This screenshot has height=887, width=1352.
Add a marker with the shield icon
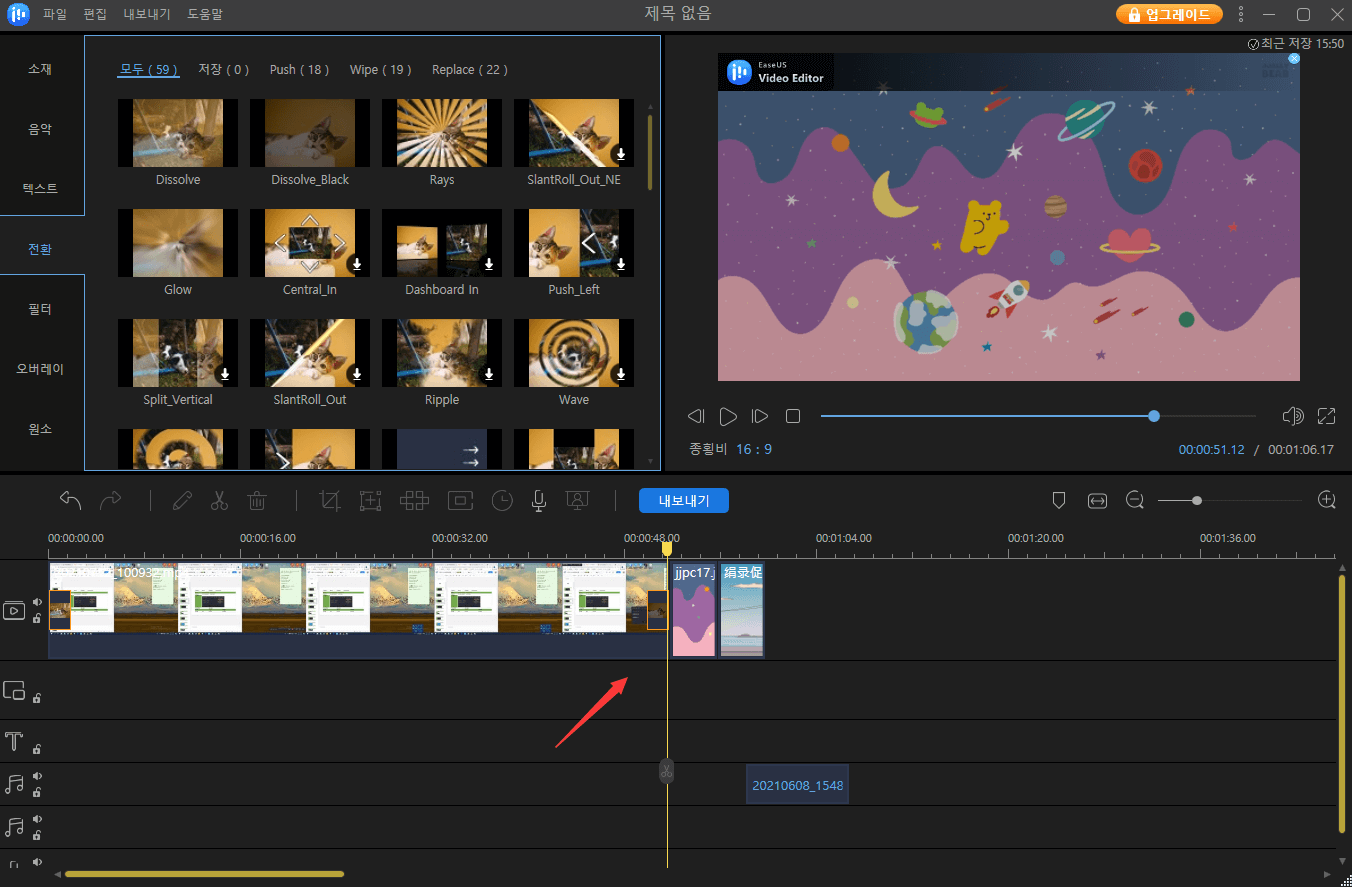pyautogui.click(x=1059, y=500)
